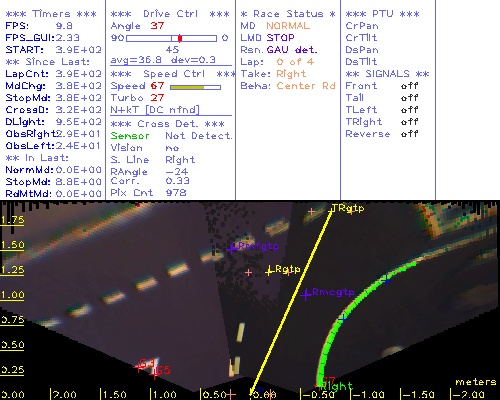Screen dimensions: 500x400
Task: Click the yellow TRgtp cross marker
Action: tap(331, 210)
